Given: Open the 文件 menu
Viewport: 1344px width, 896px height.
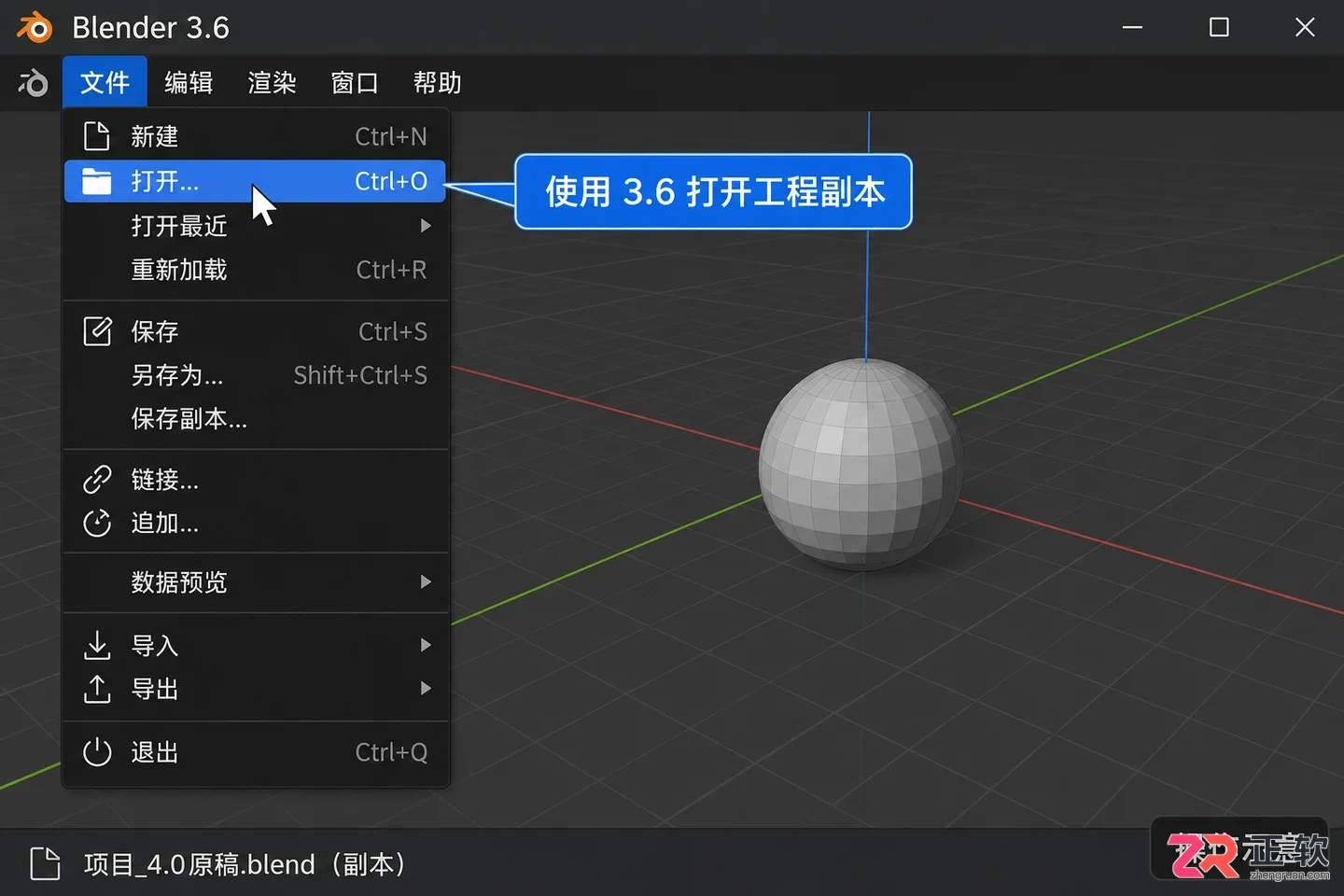Looking at the screenshot, I should click(105, 83).
